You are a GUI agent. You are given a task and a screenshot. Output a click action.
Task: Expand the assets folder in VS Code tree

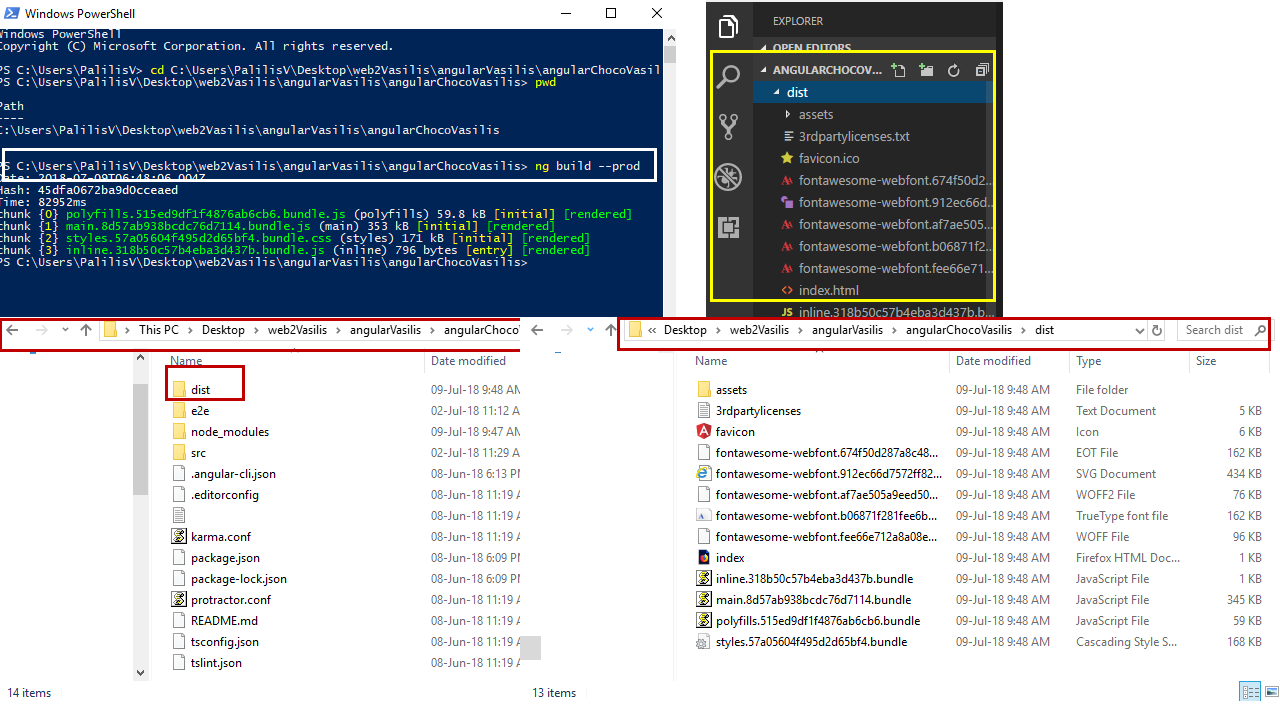point(788,114)
